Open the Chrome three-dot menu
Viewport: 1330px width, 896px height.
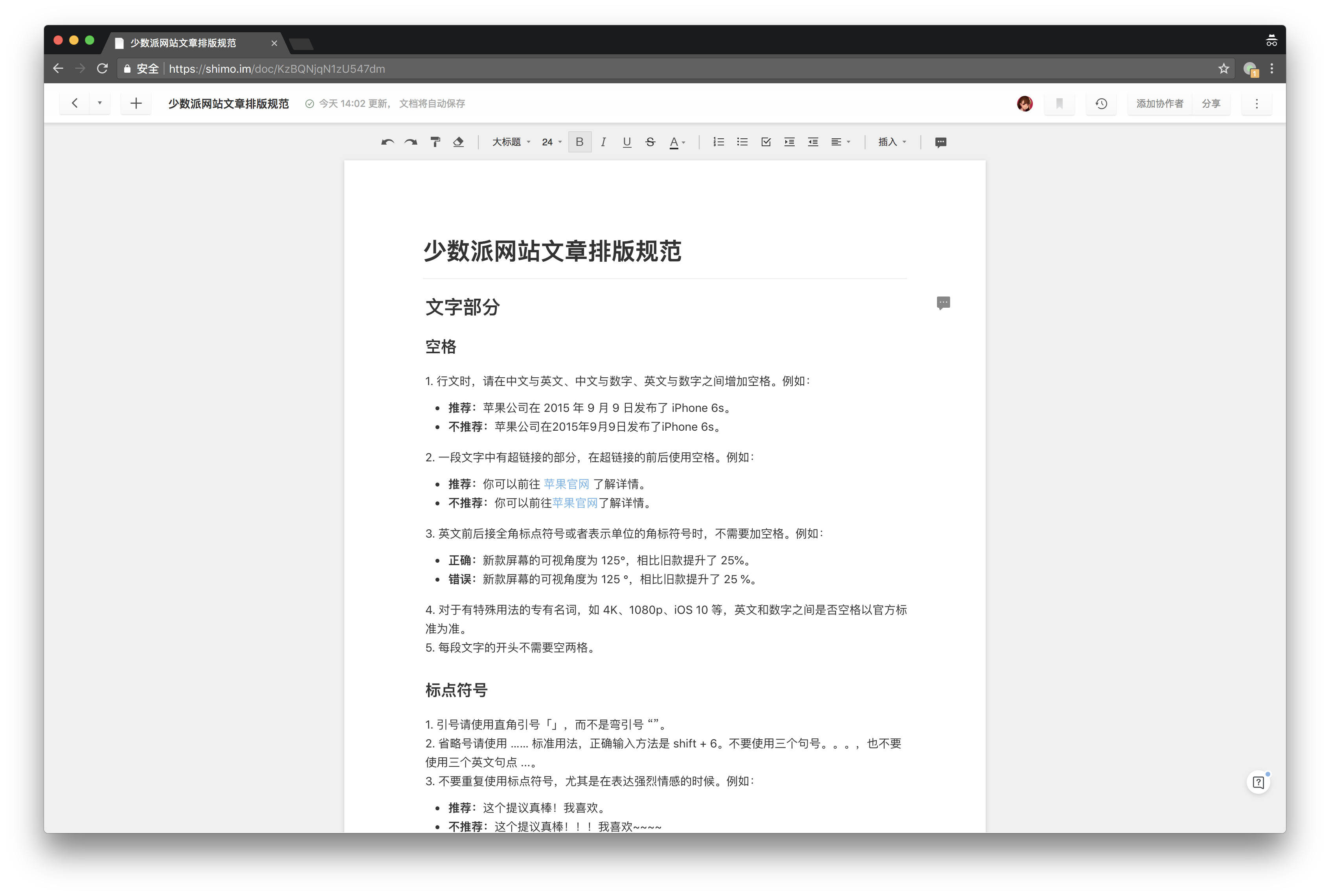click(x=1272, y=68)
